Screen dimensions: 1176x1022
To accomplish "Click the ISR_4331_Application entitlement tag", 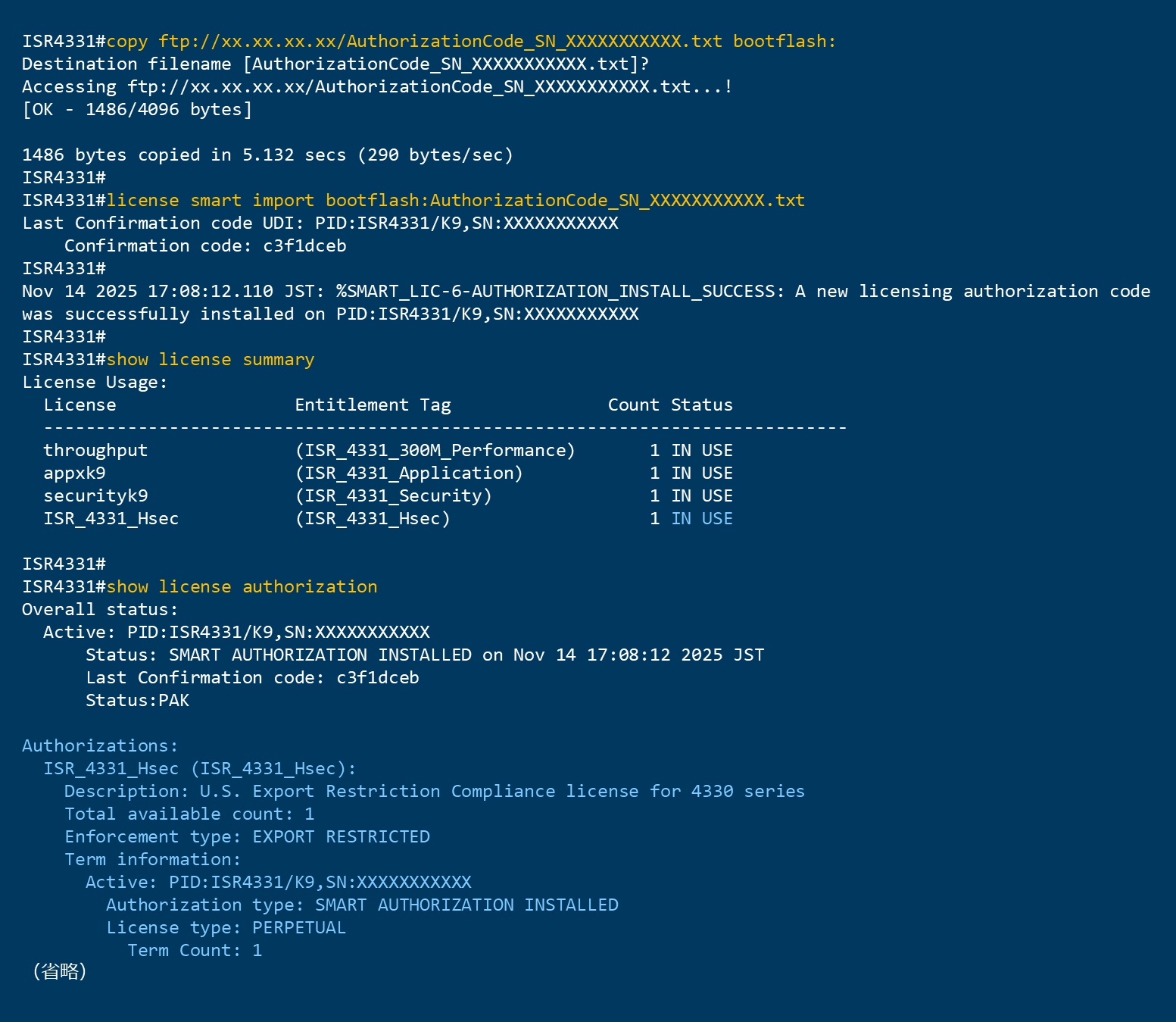I will 409,473.
